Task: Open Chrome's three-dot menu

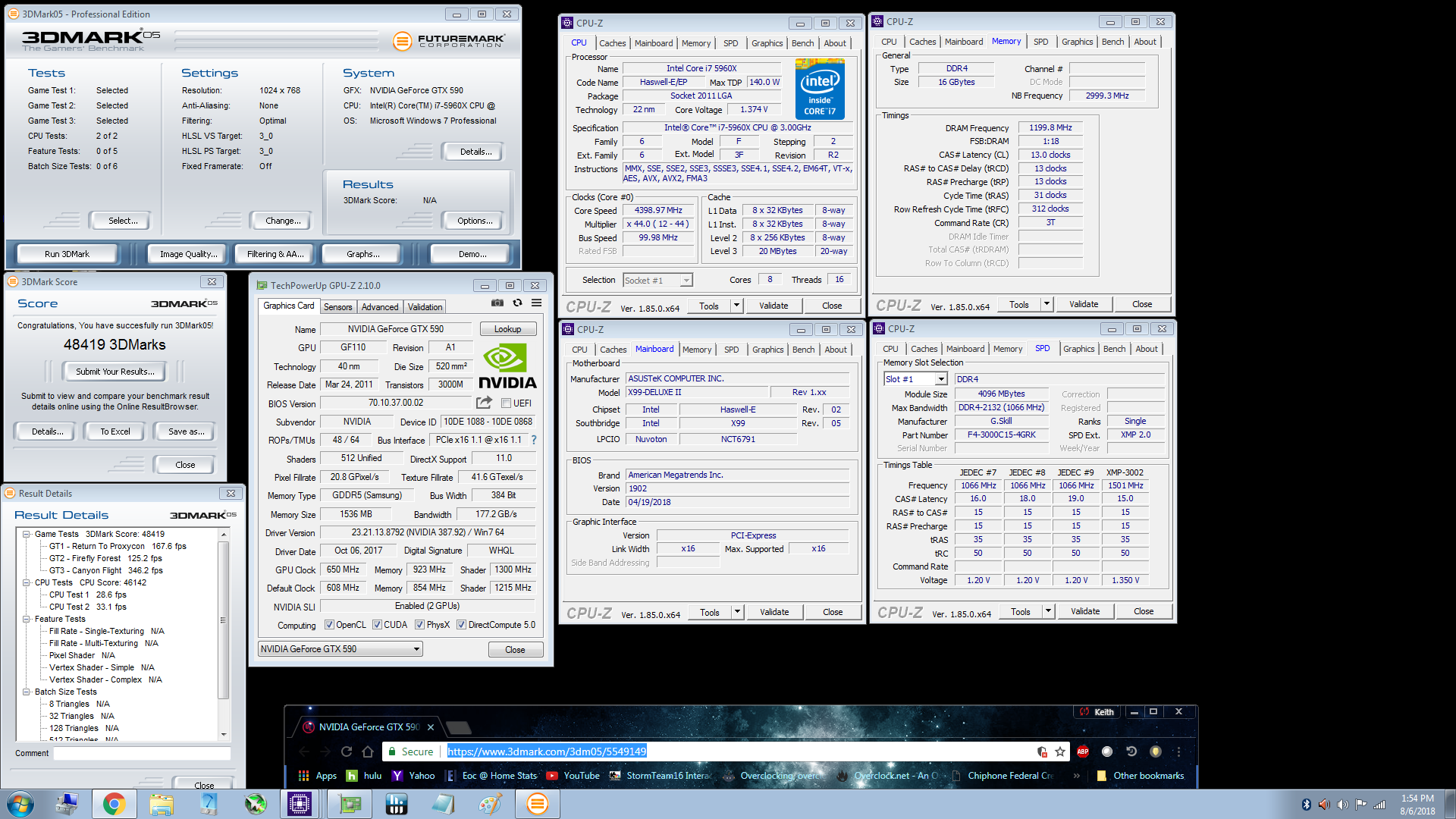Action: point(1178,752)
